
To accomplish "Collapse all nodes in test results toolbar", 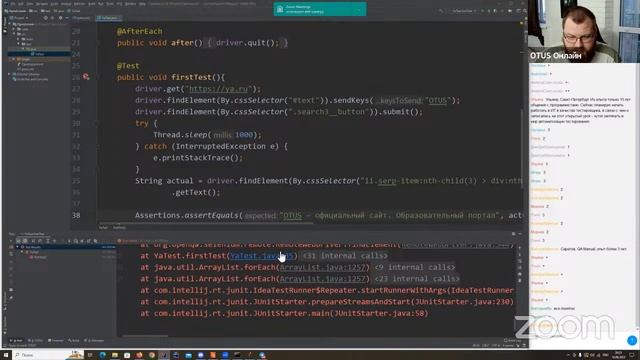I will coord(54,241).
